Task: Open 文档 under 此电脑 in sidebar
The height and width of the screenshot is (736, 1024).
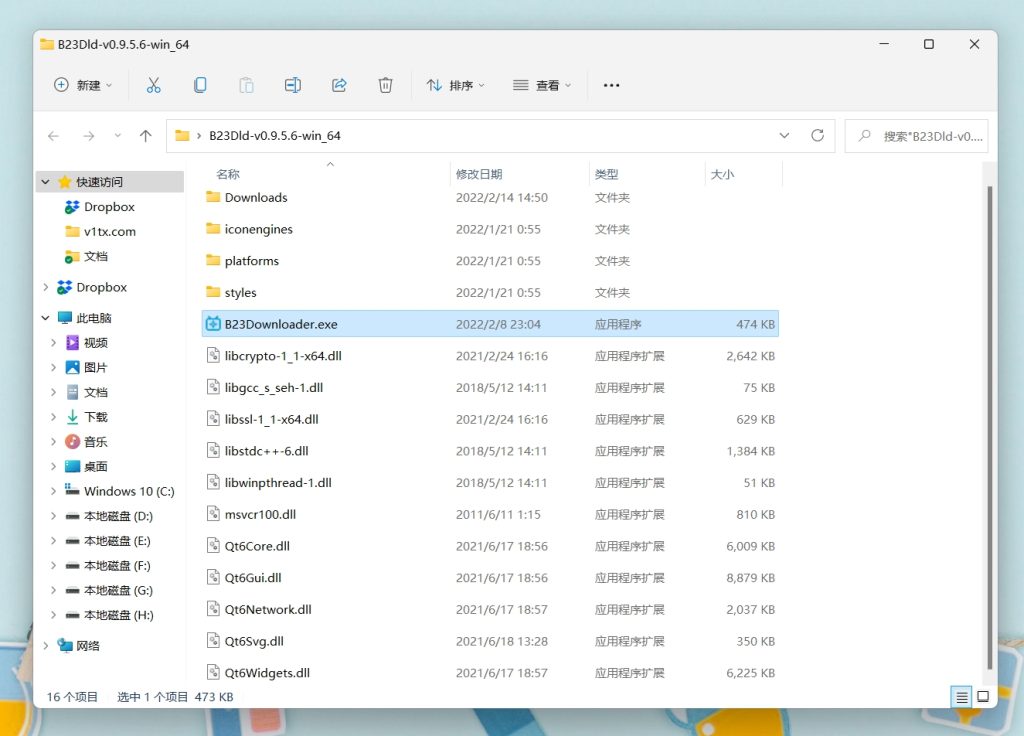Action: pos(95,392)
